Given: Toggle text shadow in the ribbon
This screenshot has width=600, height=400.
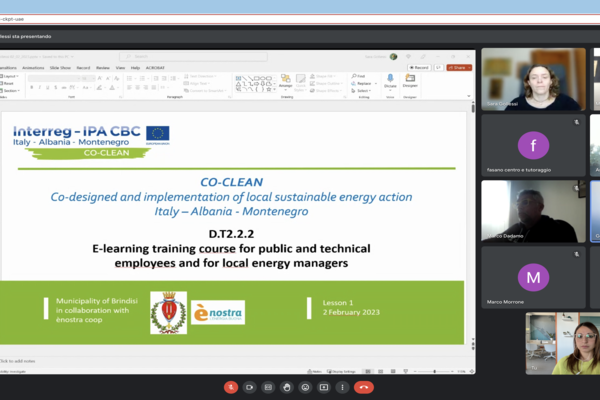Looking at the screenshot, I should coord(55,88).
